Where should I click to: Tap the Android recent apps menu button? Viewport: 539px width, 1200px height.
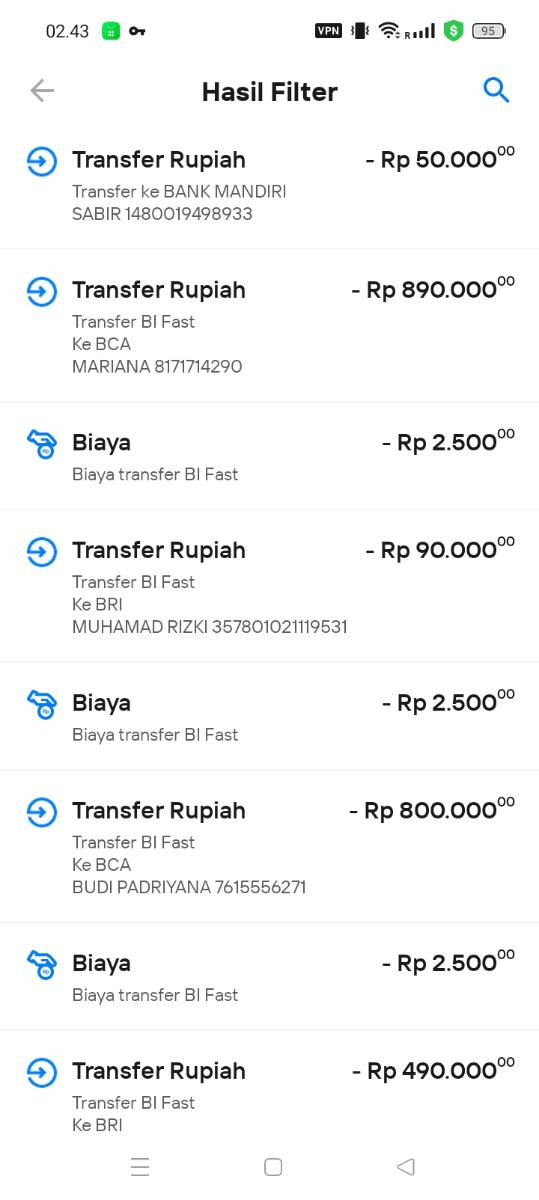click(140, 1167)
